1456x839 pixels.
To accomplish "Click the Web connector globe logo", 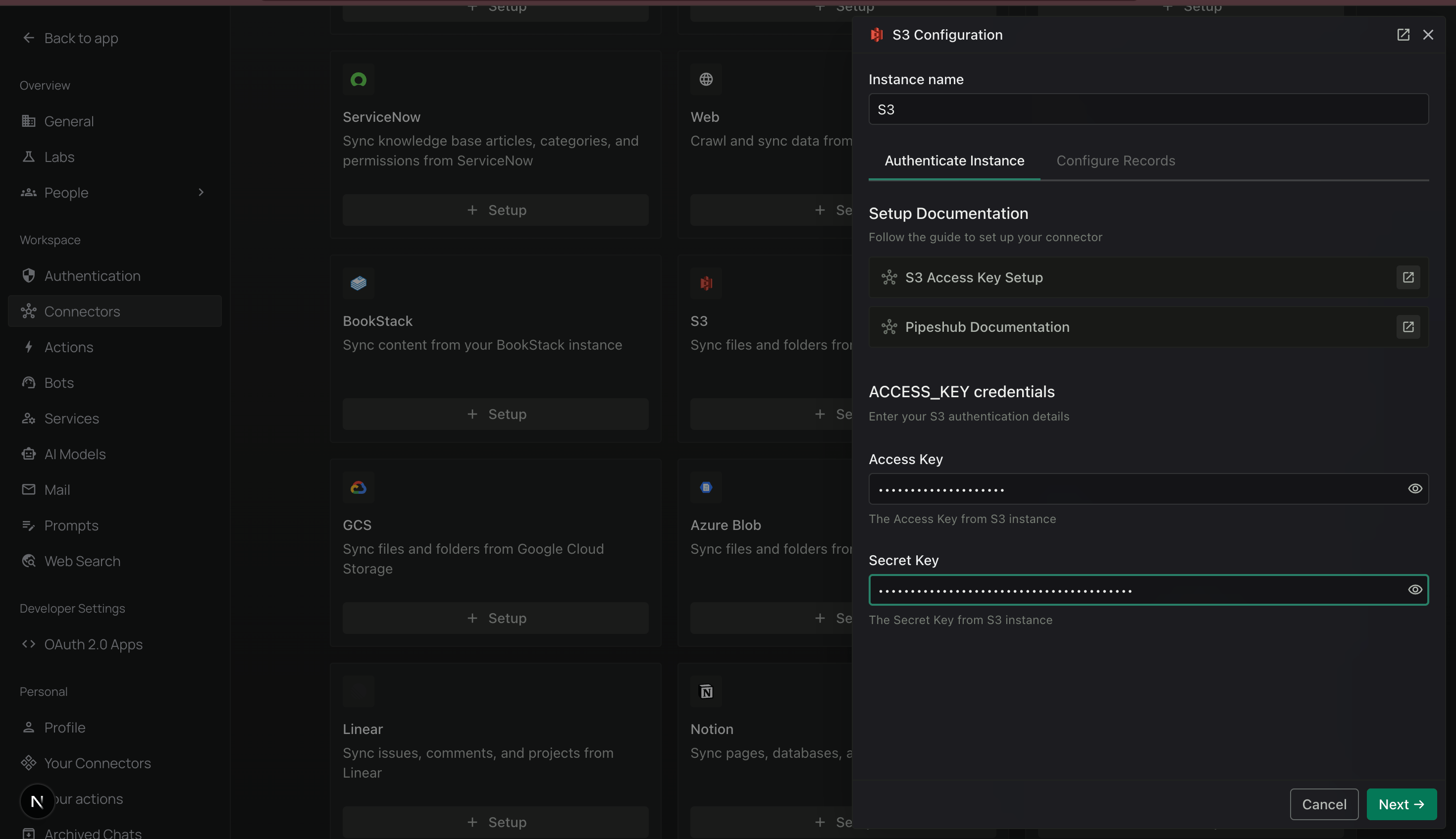I will [706, 80].
